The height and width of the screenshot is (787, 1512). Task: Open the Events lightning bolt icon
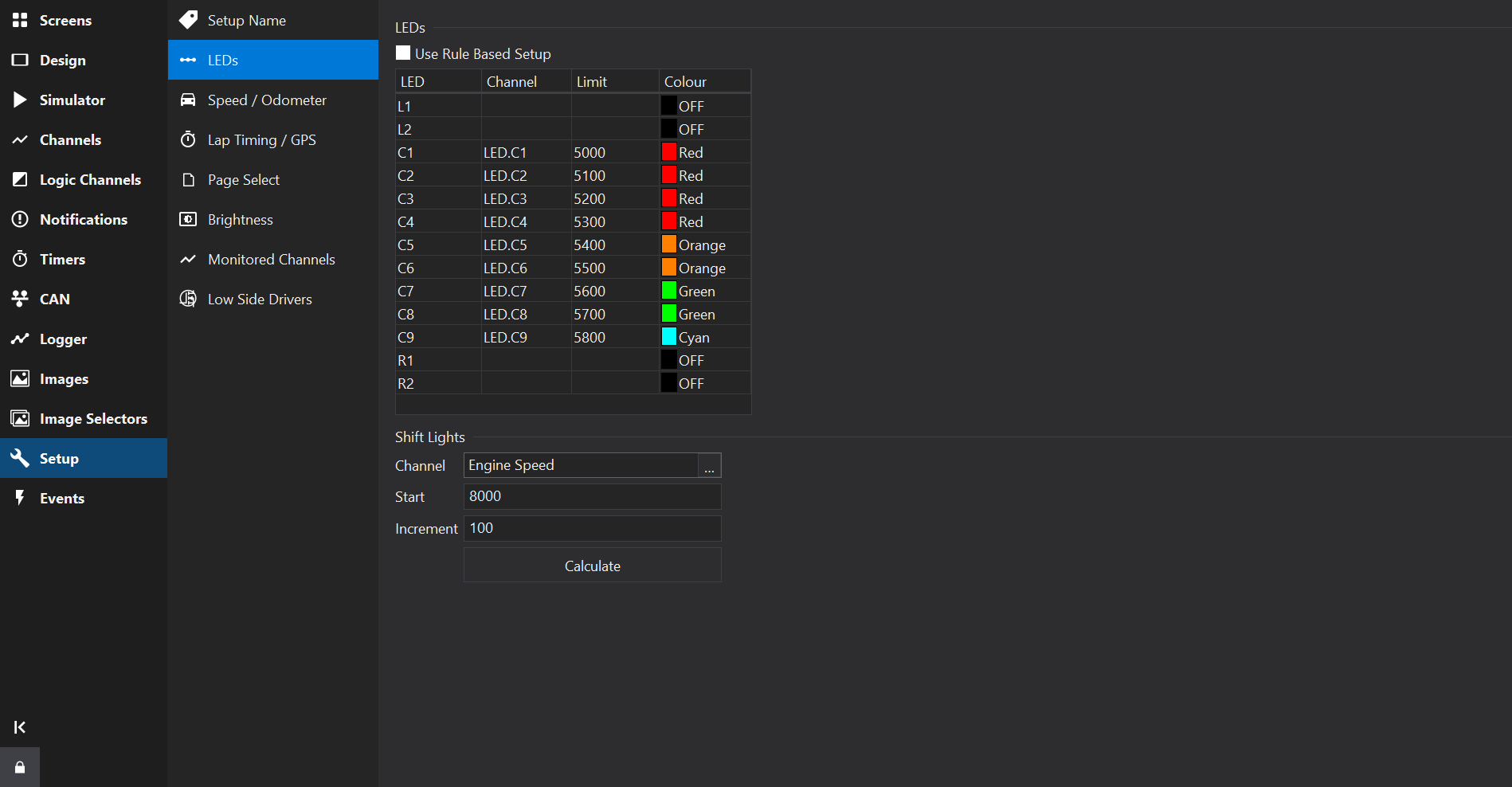(x=20, y=498)
